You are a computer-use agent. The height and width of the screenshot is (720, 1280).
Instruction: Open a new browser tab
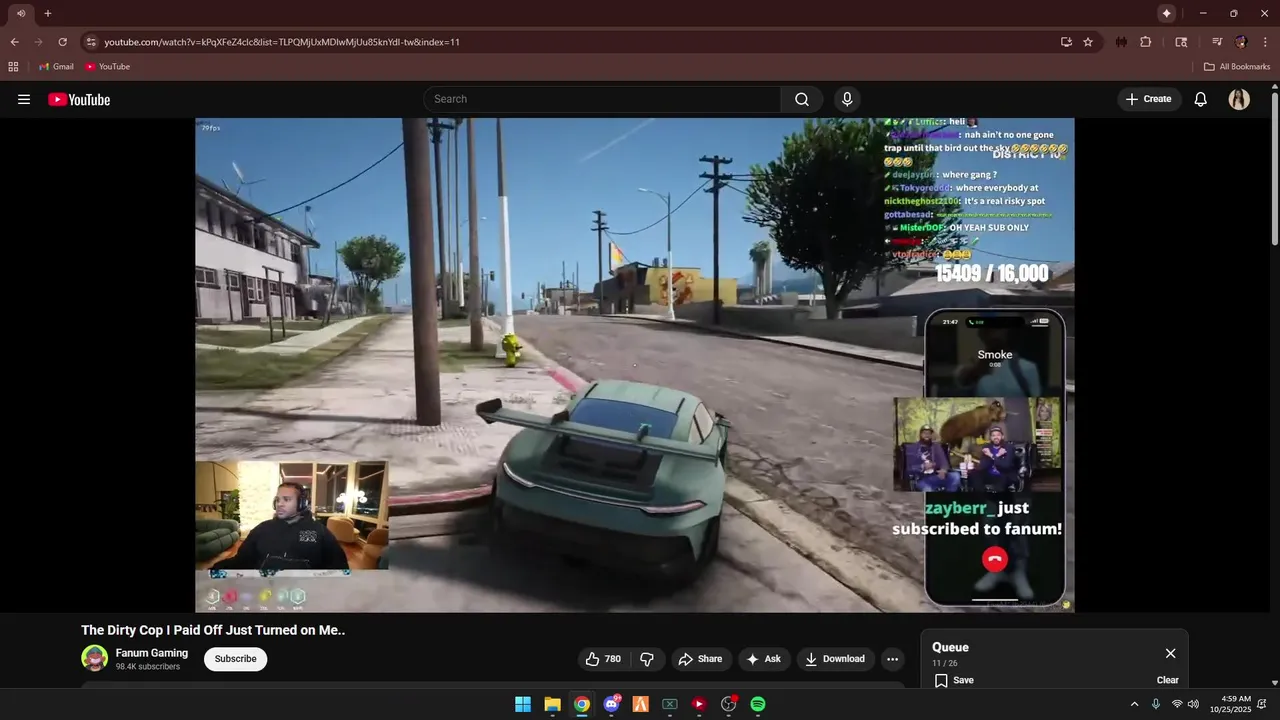(47, 13)
